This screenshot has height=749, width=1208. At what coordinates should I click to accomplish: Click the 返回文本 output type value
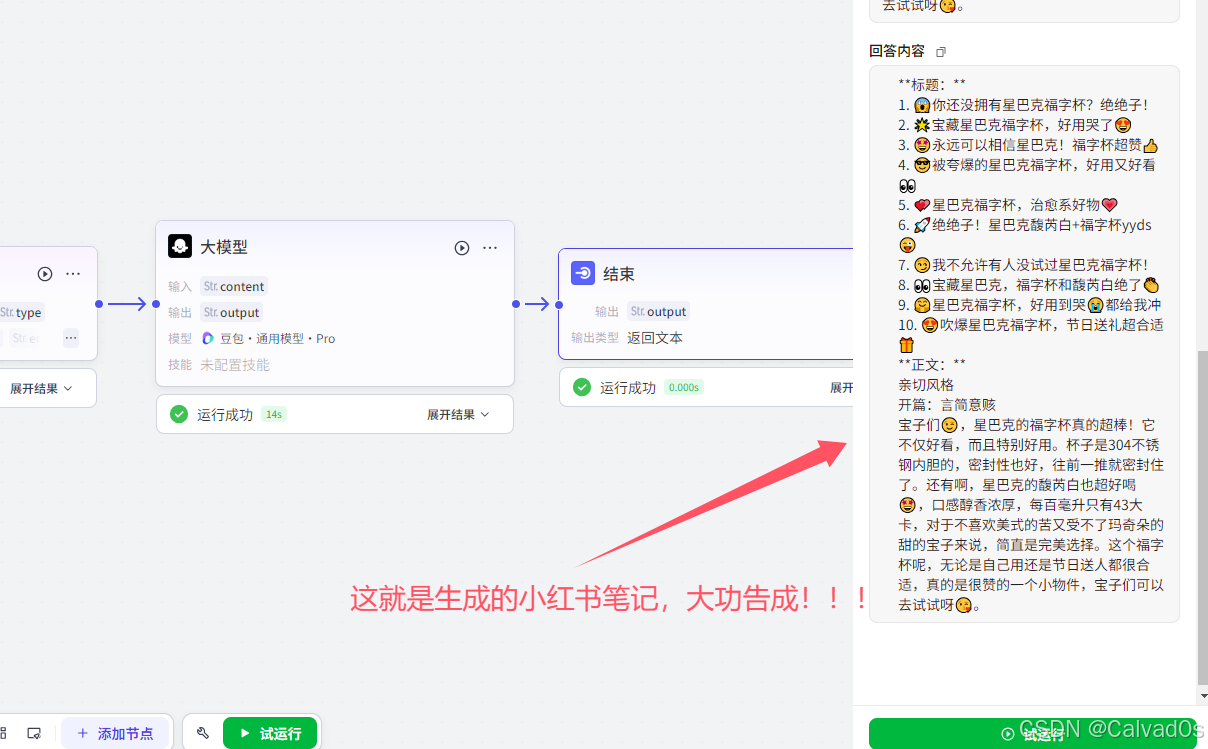[655, 338]
